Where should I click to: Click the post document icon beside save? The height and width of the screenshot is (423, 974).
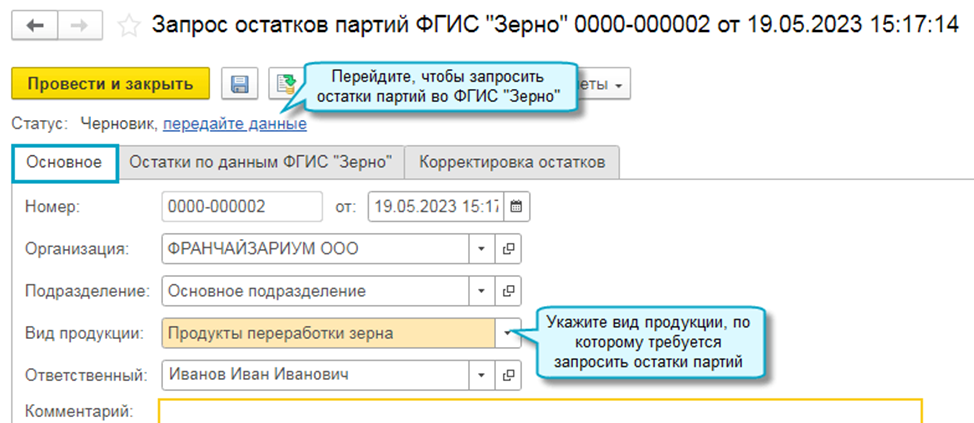(x=283, y=84)
